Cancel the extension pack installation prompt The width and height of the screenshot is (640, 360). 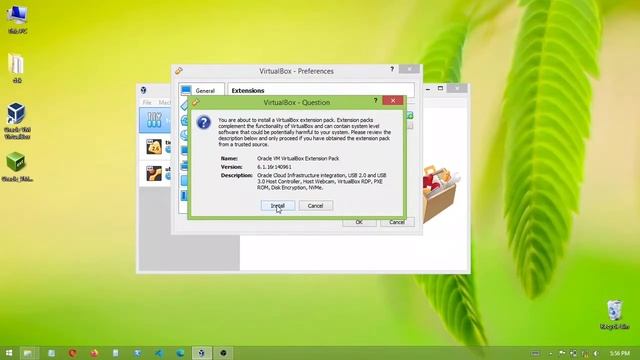point(316,206)
